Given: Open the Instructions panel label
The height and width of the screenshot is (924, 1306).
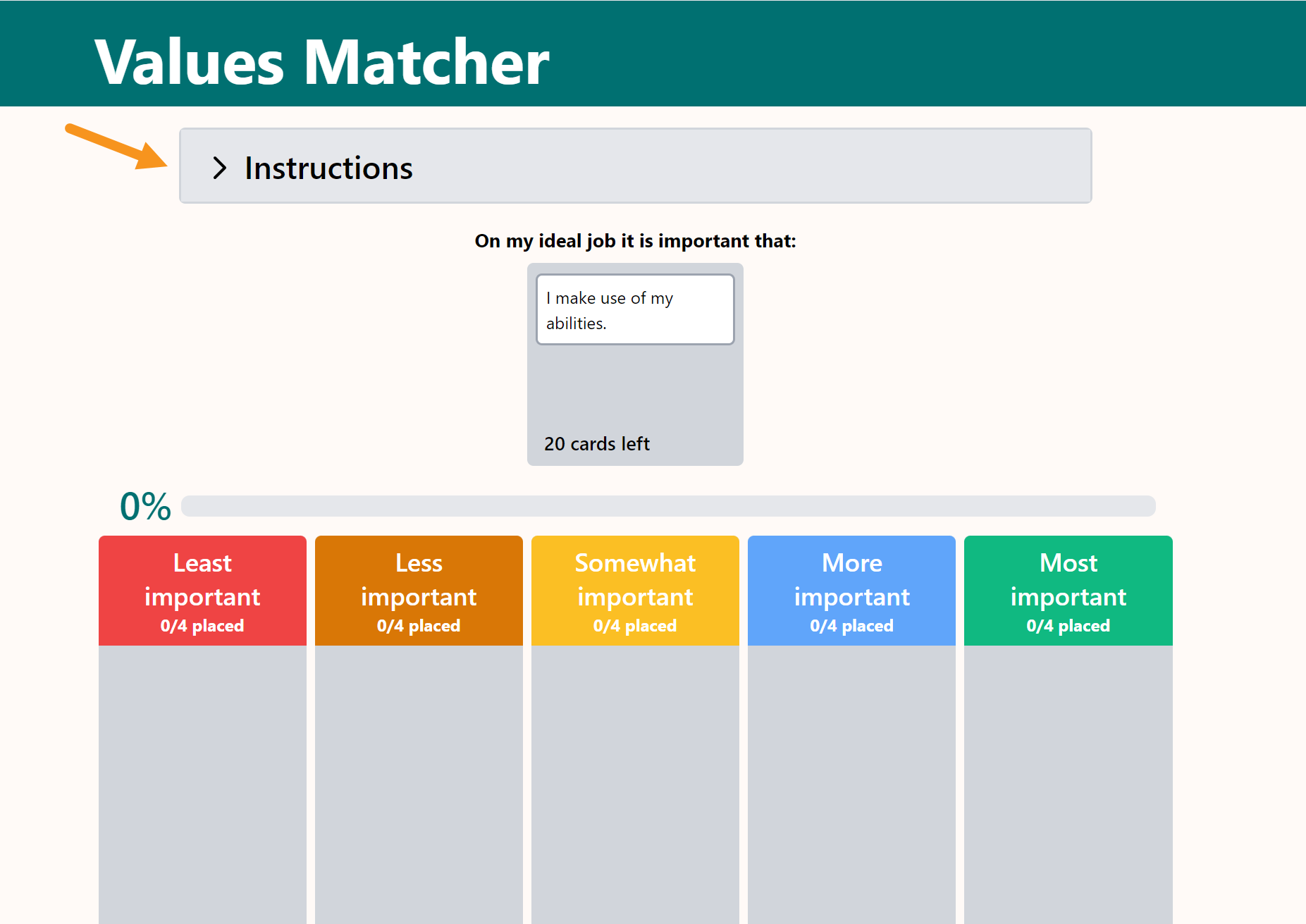Looking at the screenshot, I should pos(328,168).
